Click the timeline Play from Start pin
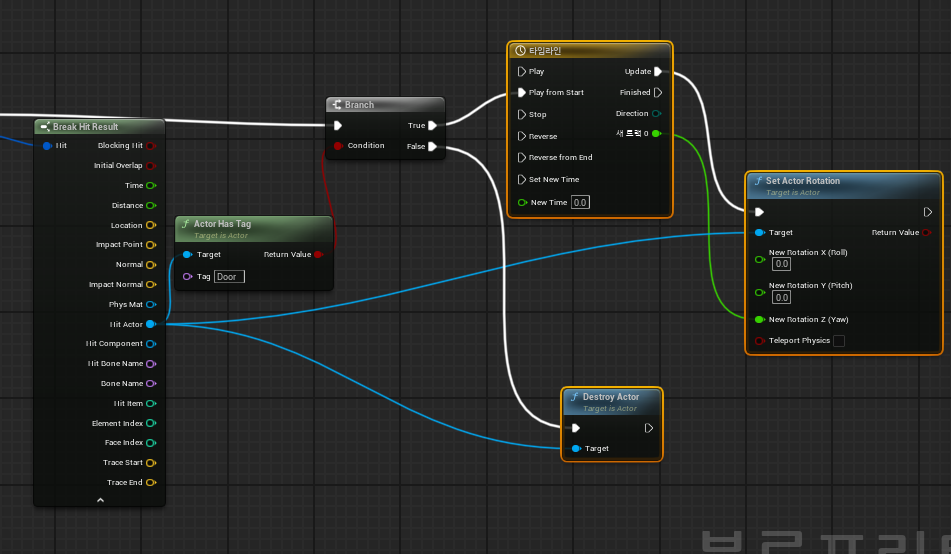The image size is (951, 554). 522,93
